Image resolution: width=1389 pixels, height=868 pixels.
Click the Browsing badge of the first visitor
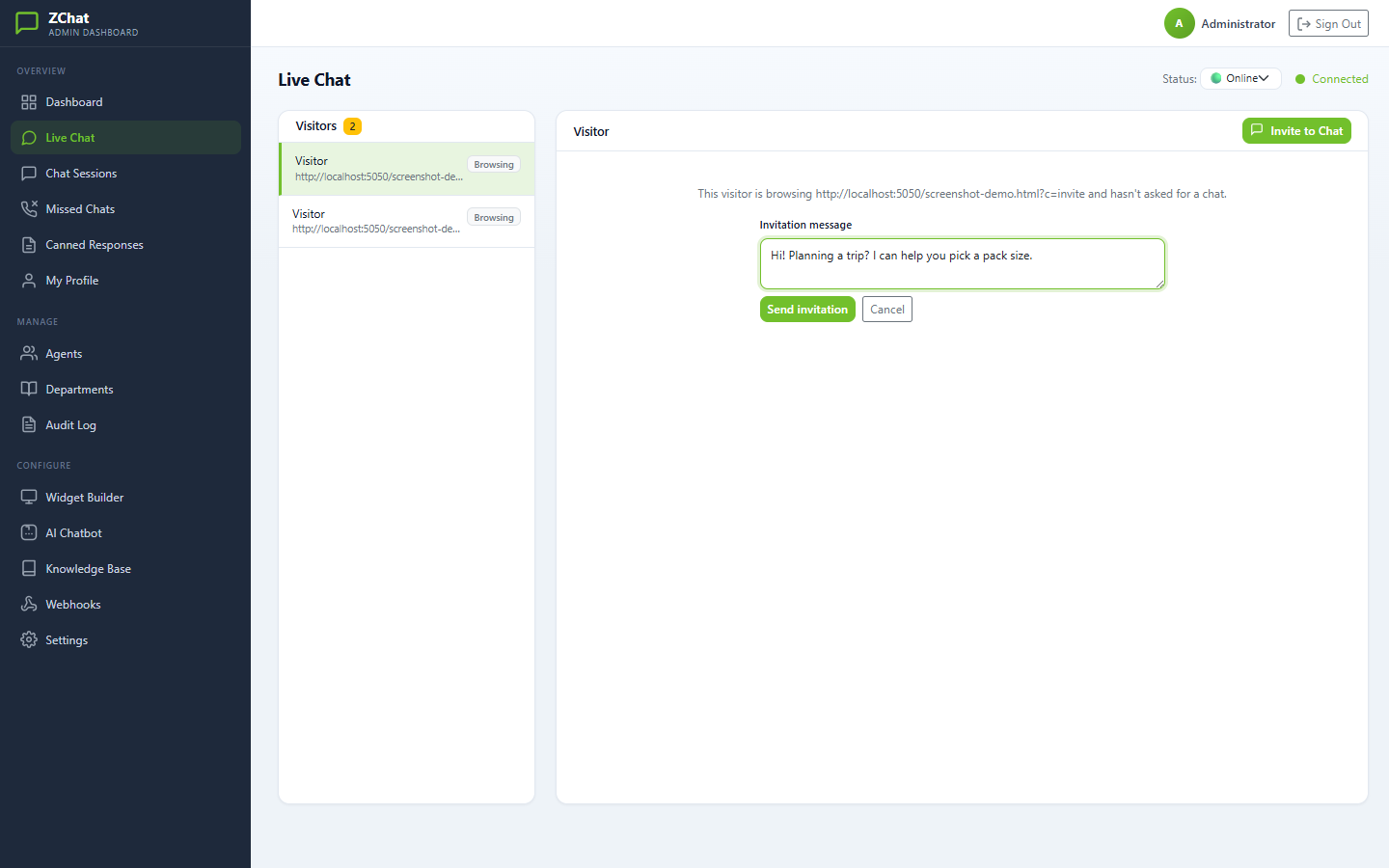(x=494, y=165)
